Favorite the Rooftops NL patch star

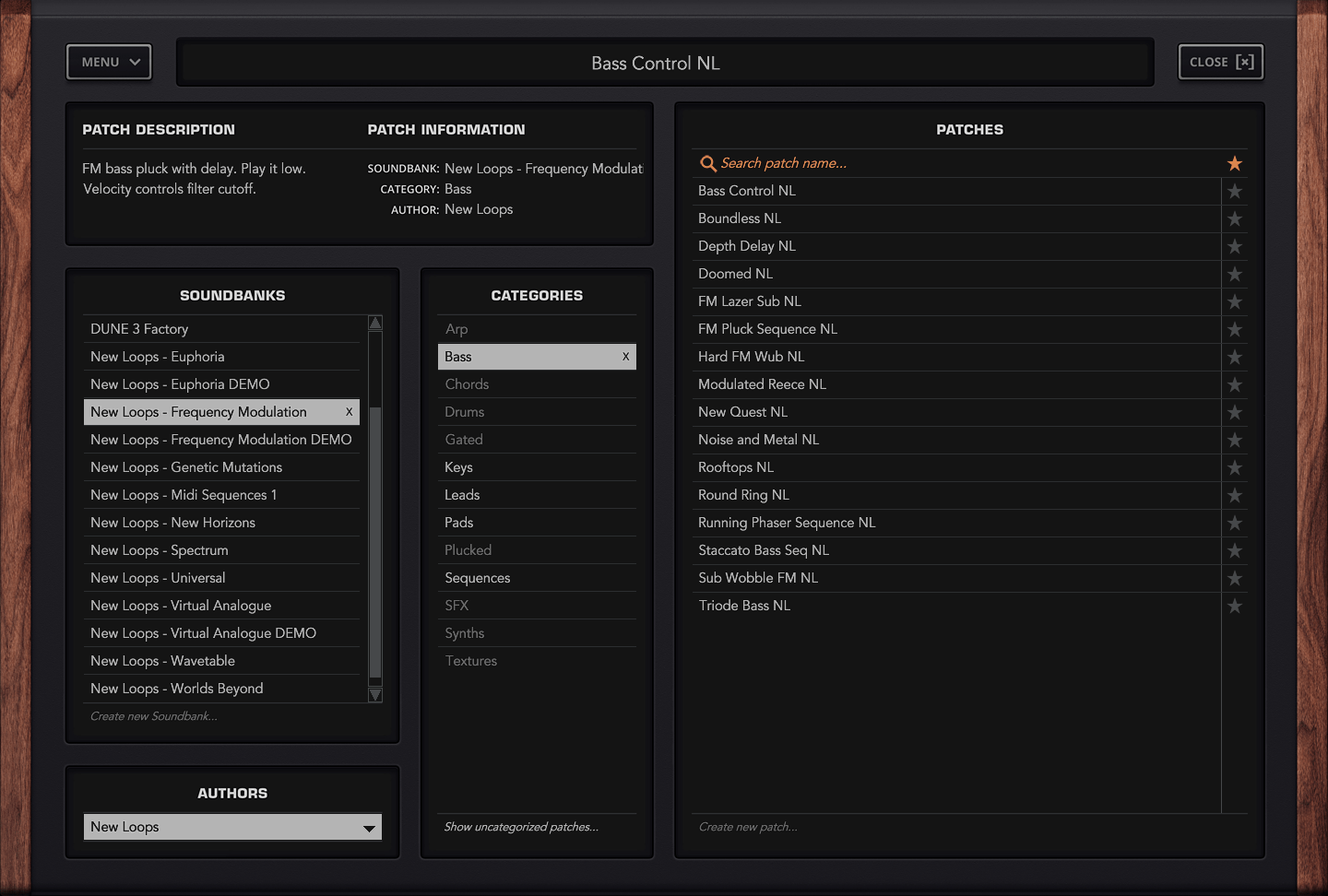(x=1235, y=467)
